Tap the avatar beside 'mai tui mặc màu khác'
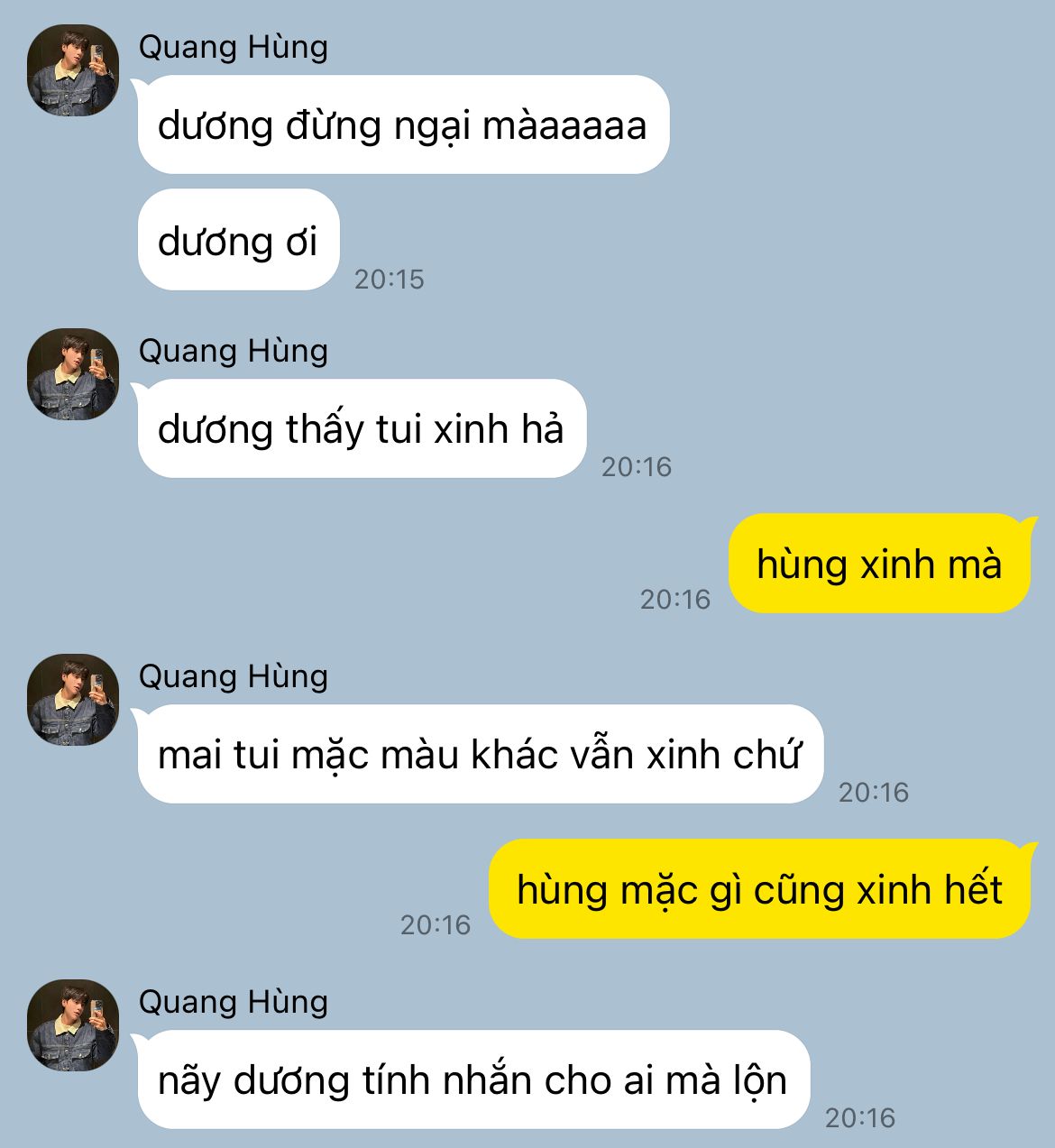1055x1148 pixels. tap(72, 700)
